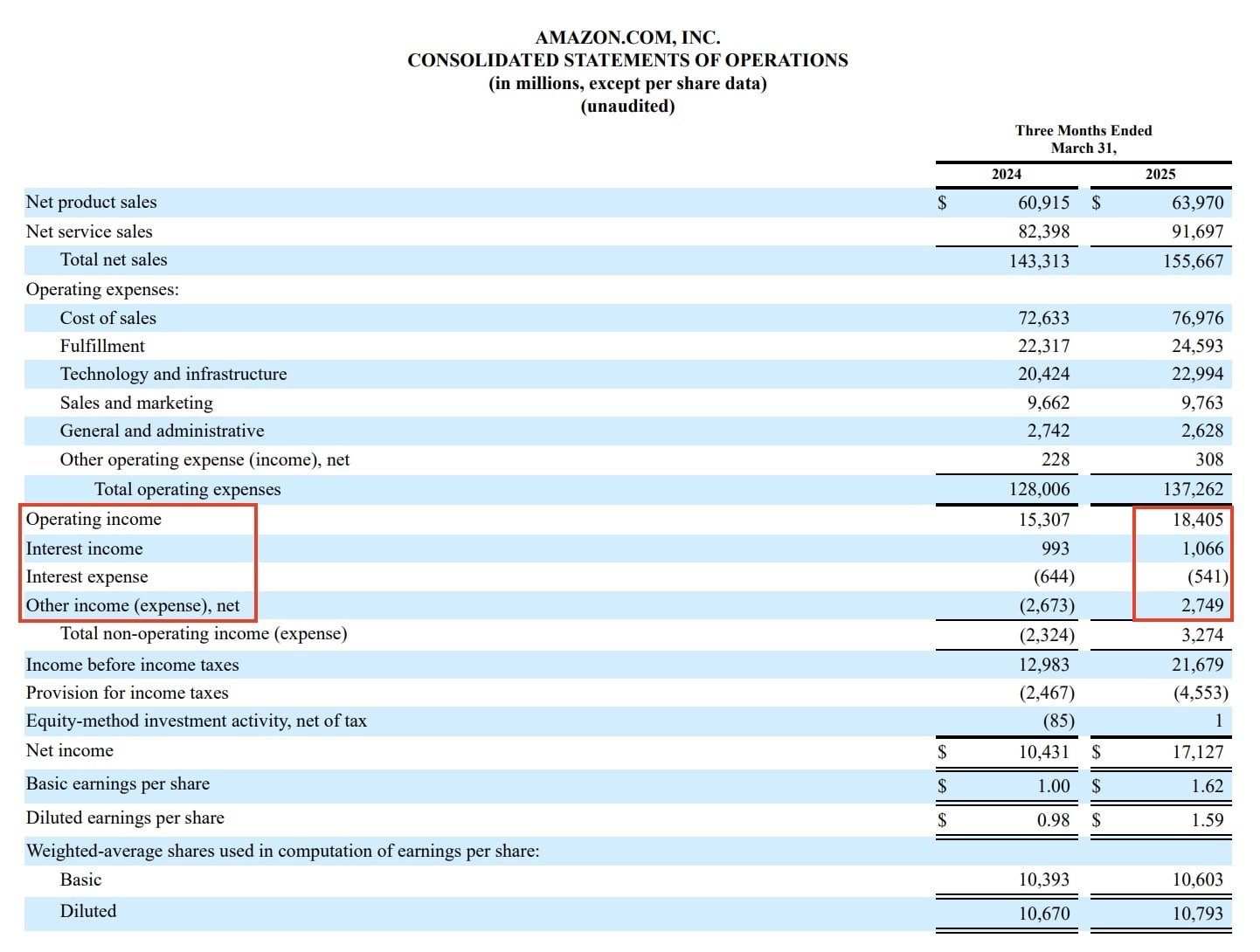Select 'Other income (expense), net' label
1260x952 pixels.
coord(133,605)
